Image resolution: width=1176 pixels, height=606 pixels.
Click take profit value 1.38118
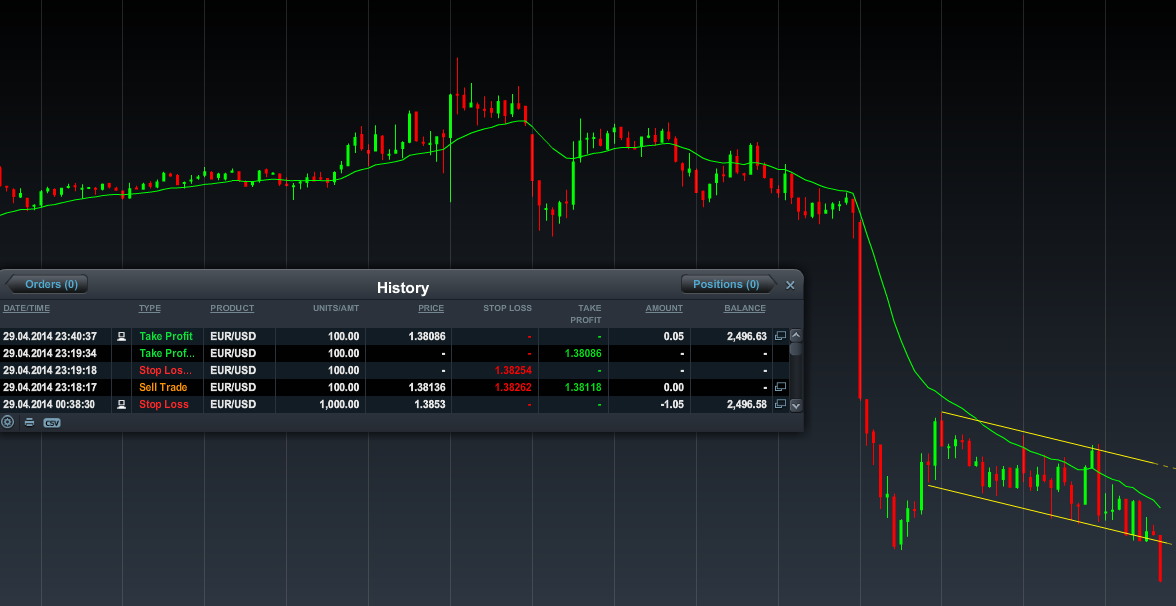(582, 387)
